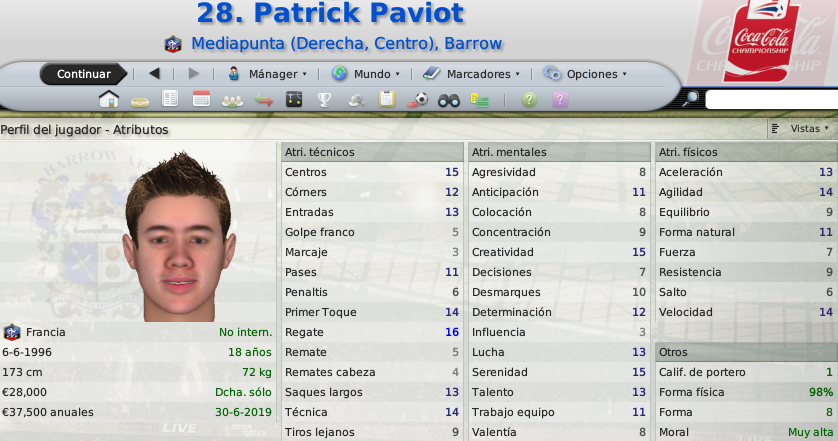The width and height of the screenshot is (838, 441).
Task: Open the tactics board icon
Action: 293,99
